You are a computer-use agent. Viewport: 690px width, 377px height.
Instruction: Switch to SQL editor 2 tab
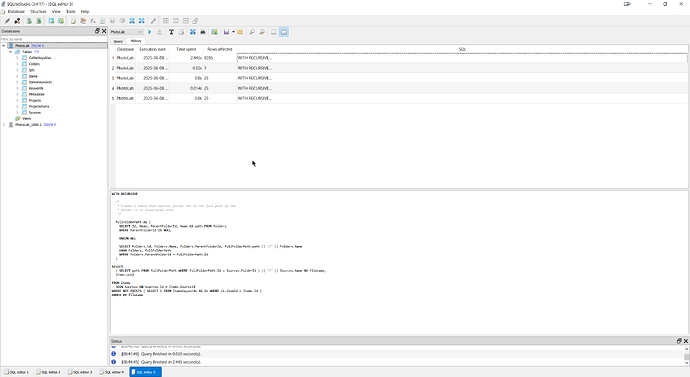48,372
